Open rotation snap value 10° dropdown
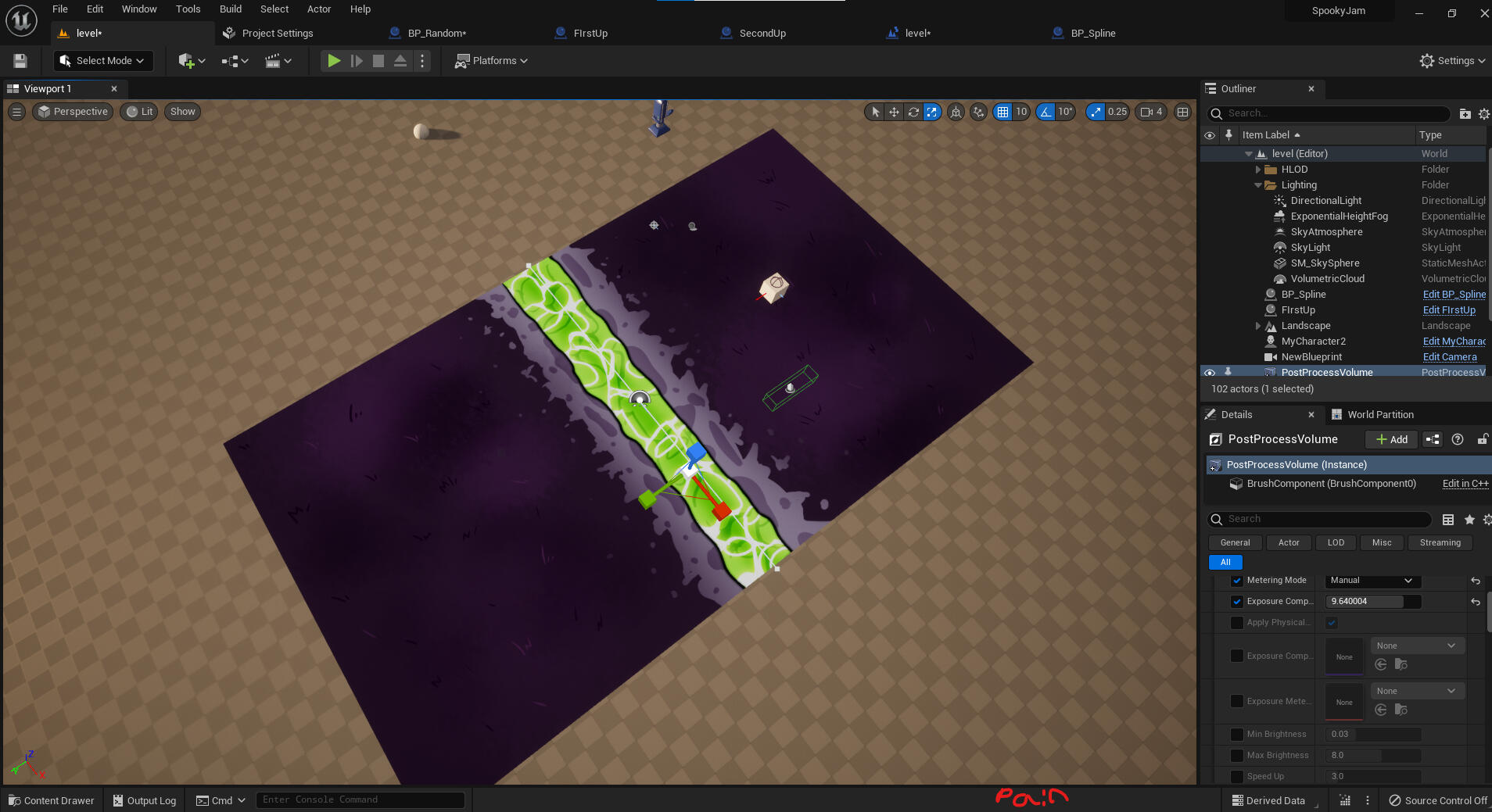Screen dimensions: 1492x812 pyautogui.click(x=1066, y=112)
